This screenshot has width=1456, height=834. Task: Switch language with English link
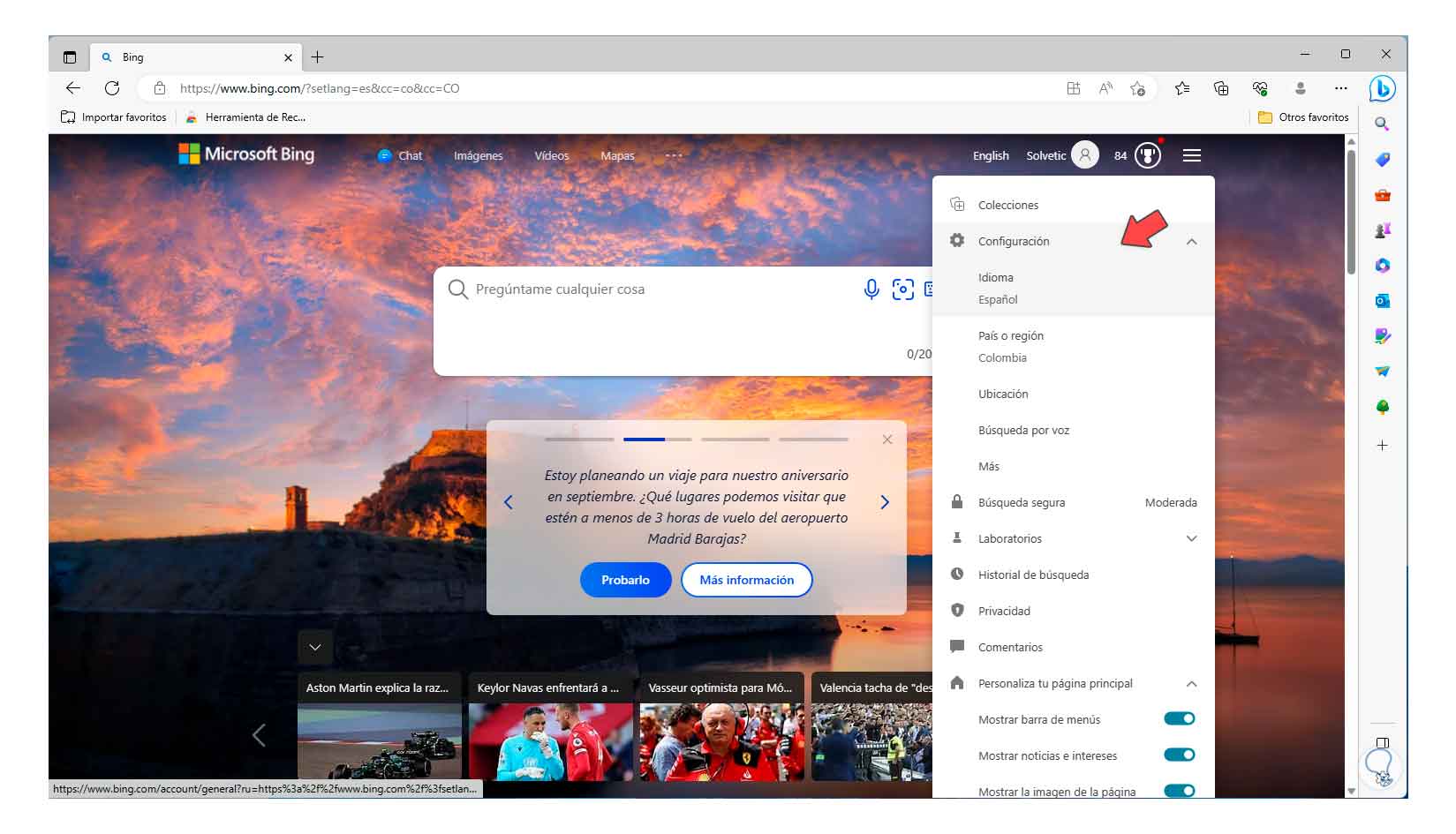991,156
